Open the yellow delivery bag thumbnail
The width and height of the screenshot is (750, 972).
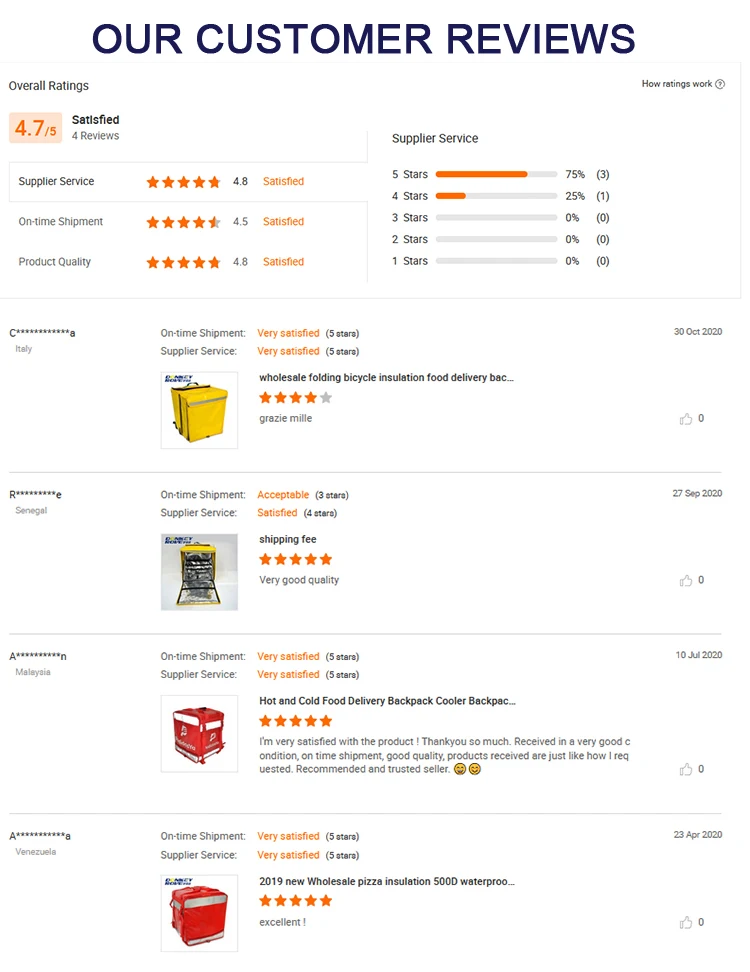tap(199, 410)
